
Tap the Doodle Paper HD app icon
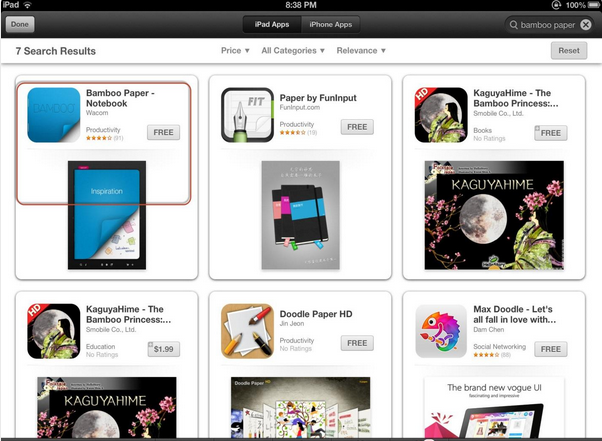pos(247,331)
